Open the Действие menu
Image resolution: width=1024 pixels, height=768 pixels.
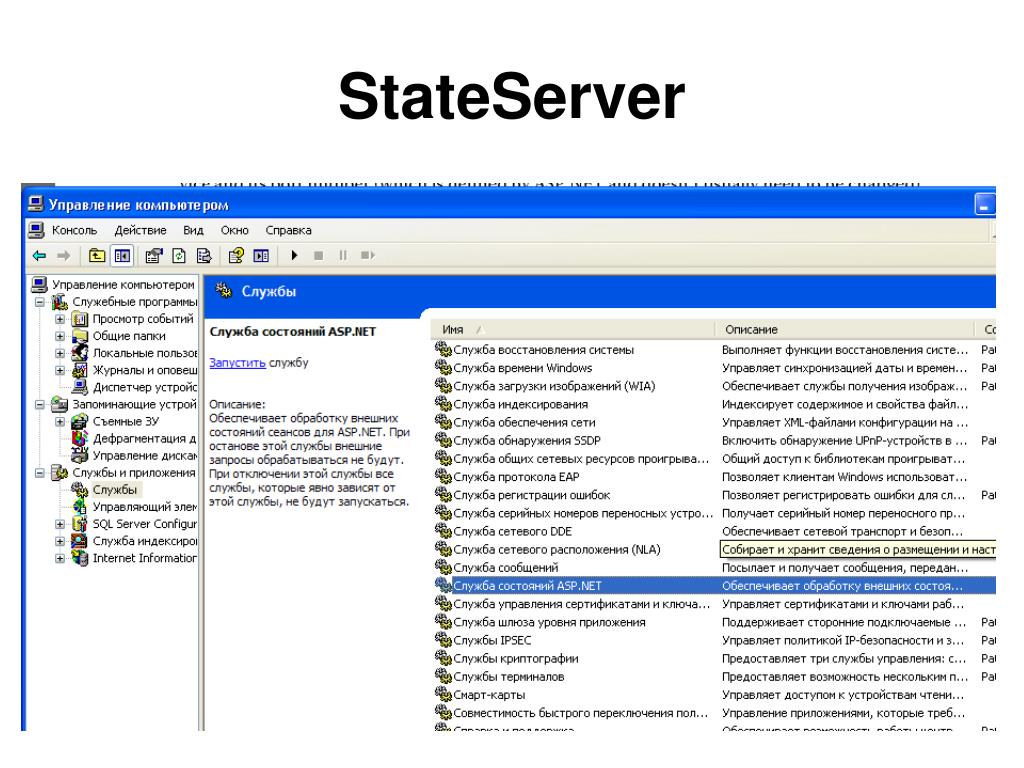pos(140,230)
